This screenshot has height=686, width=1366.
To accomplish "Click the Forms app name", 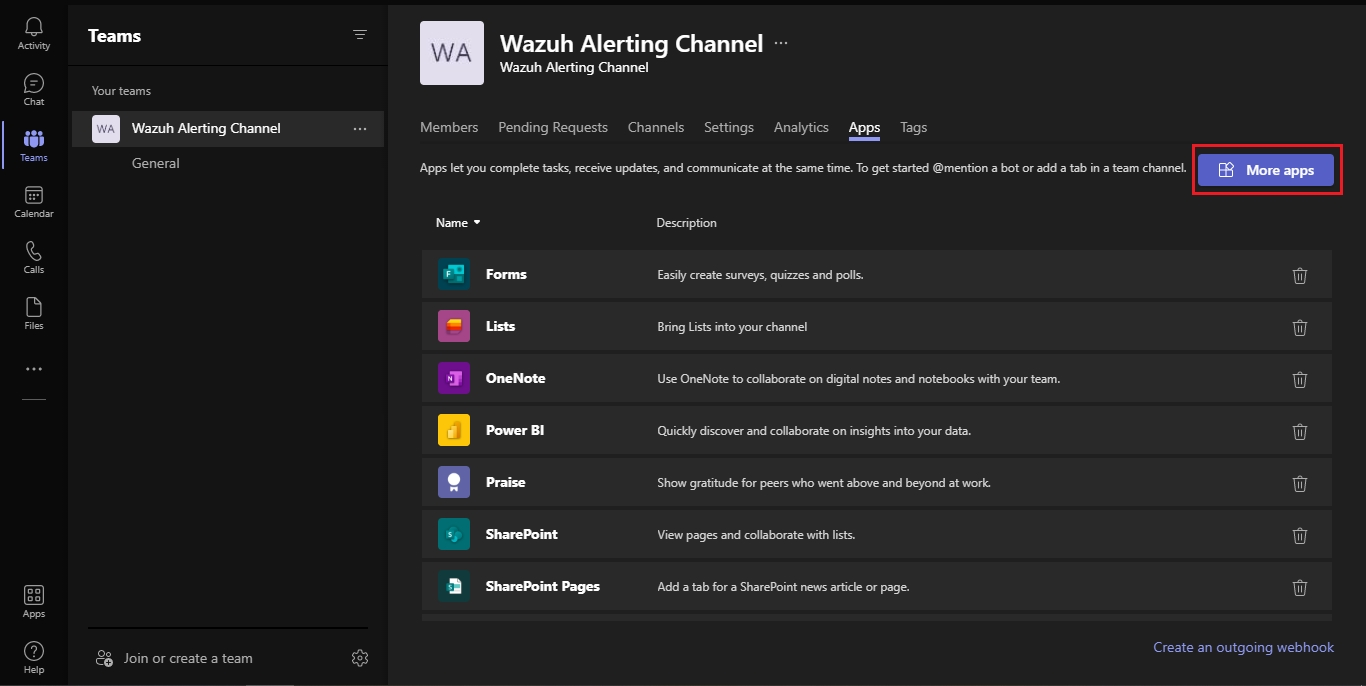I will (x=506, y=274).
